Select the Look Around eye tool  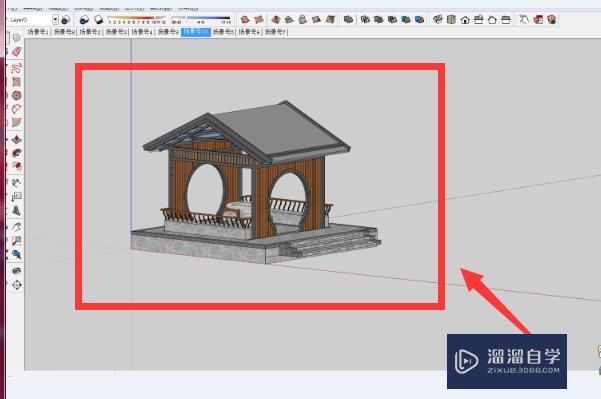tap(16, 271)
